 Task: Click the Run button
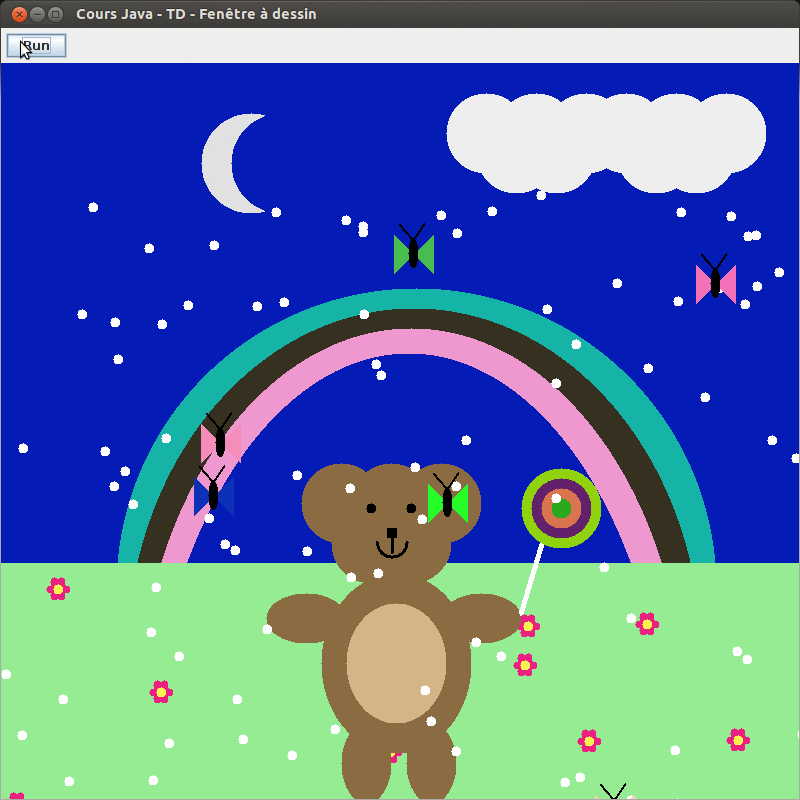tap(36, 45)
